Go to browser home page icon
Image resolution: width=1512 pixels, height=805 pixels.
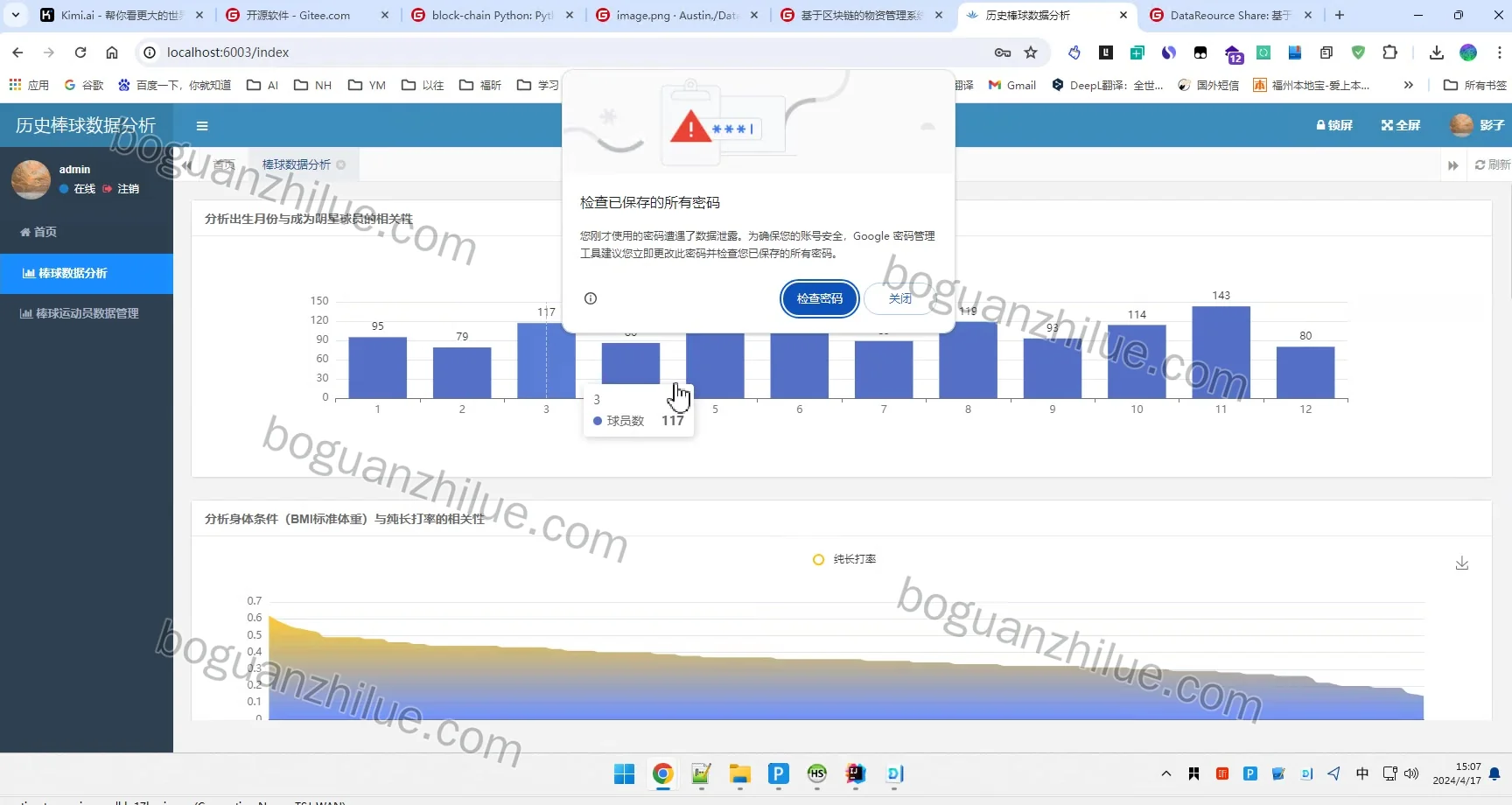[112, 52]
